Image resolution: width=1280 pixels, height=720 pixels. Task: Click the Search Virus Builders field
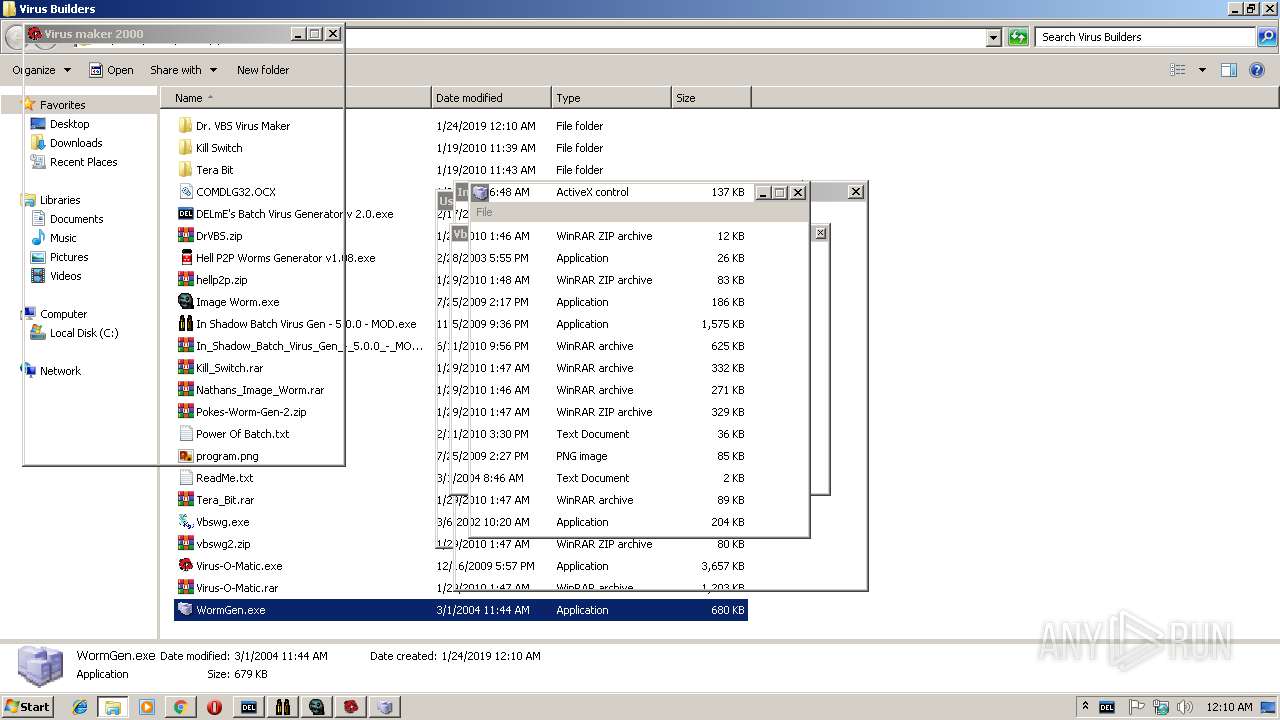[1146, 37]
